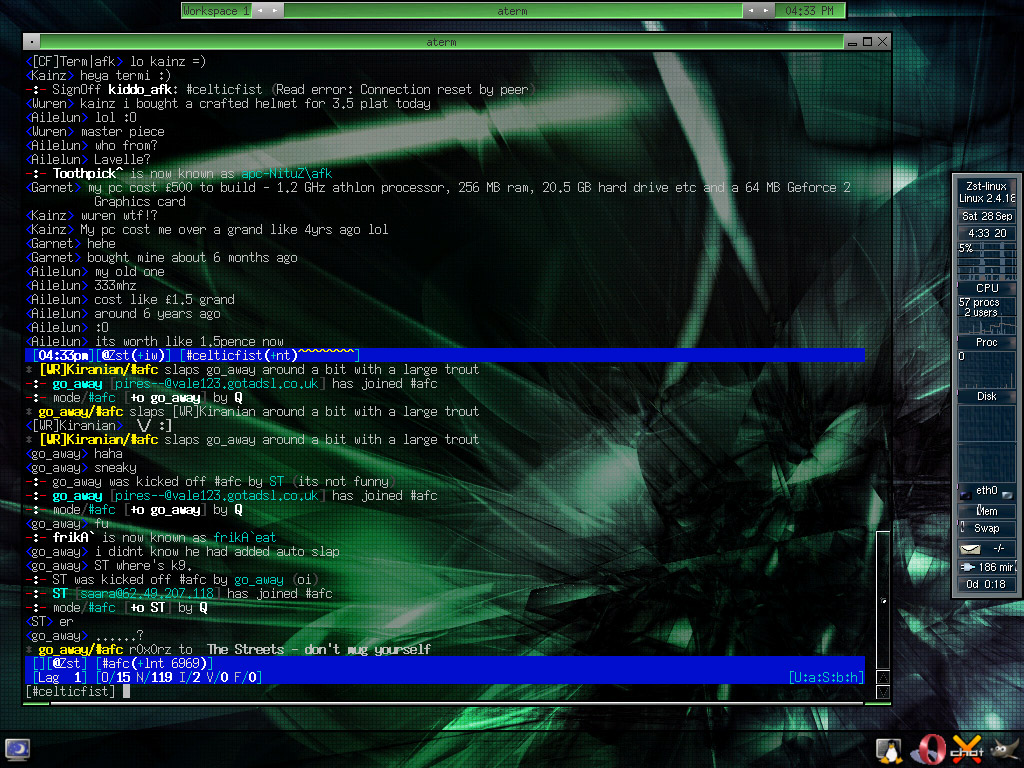Cycle to next window in toolbar
The image size is (1024, 768).
(766, 11)
